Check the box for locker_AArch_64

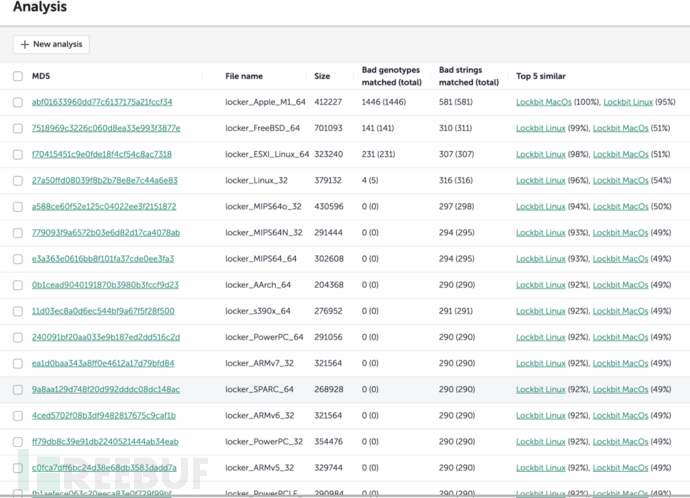pos(18,285)
